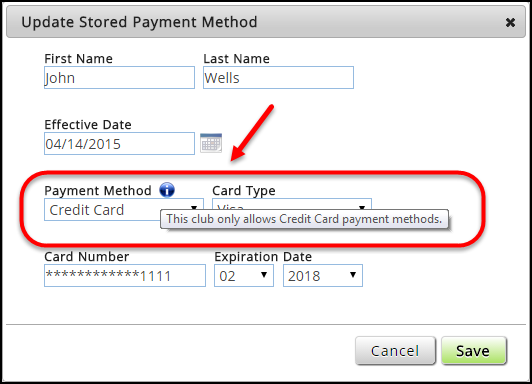The image size is (532, 384).
Task: Cancel the payment method update
Action: point(395,351)
